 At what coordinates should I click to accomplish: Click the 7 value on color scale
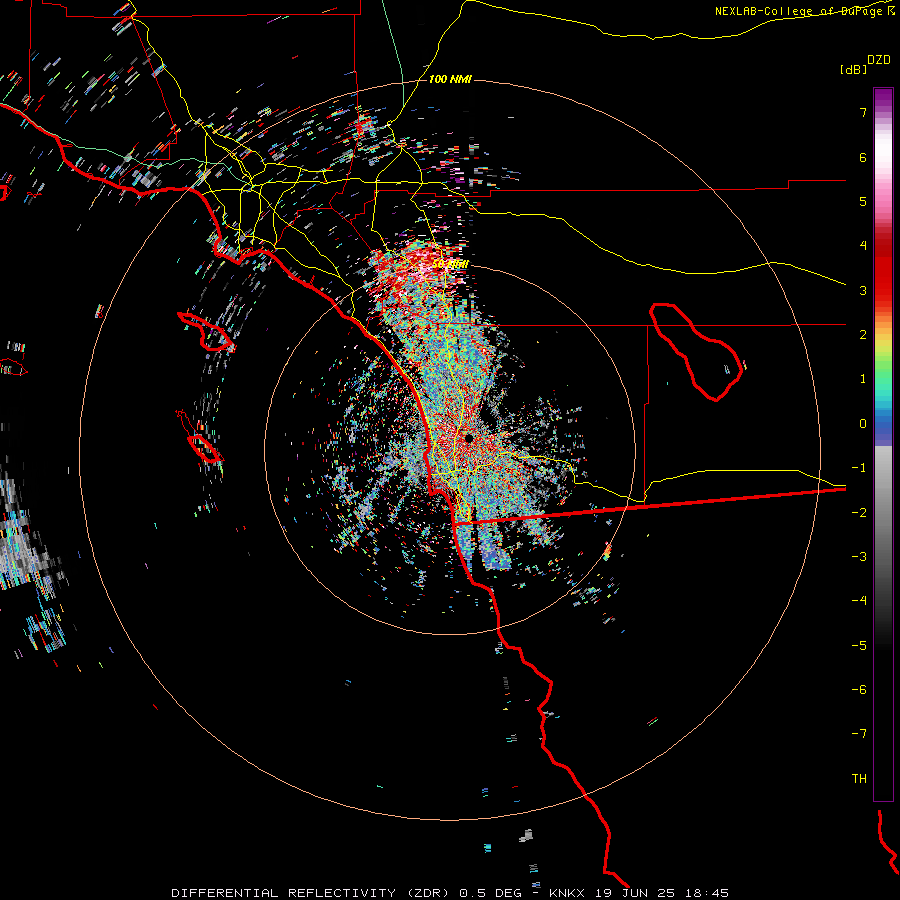(x=863, y=112)
